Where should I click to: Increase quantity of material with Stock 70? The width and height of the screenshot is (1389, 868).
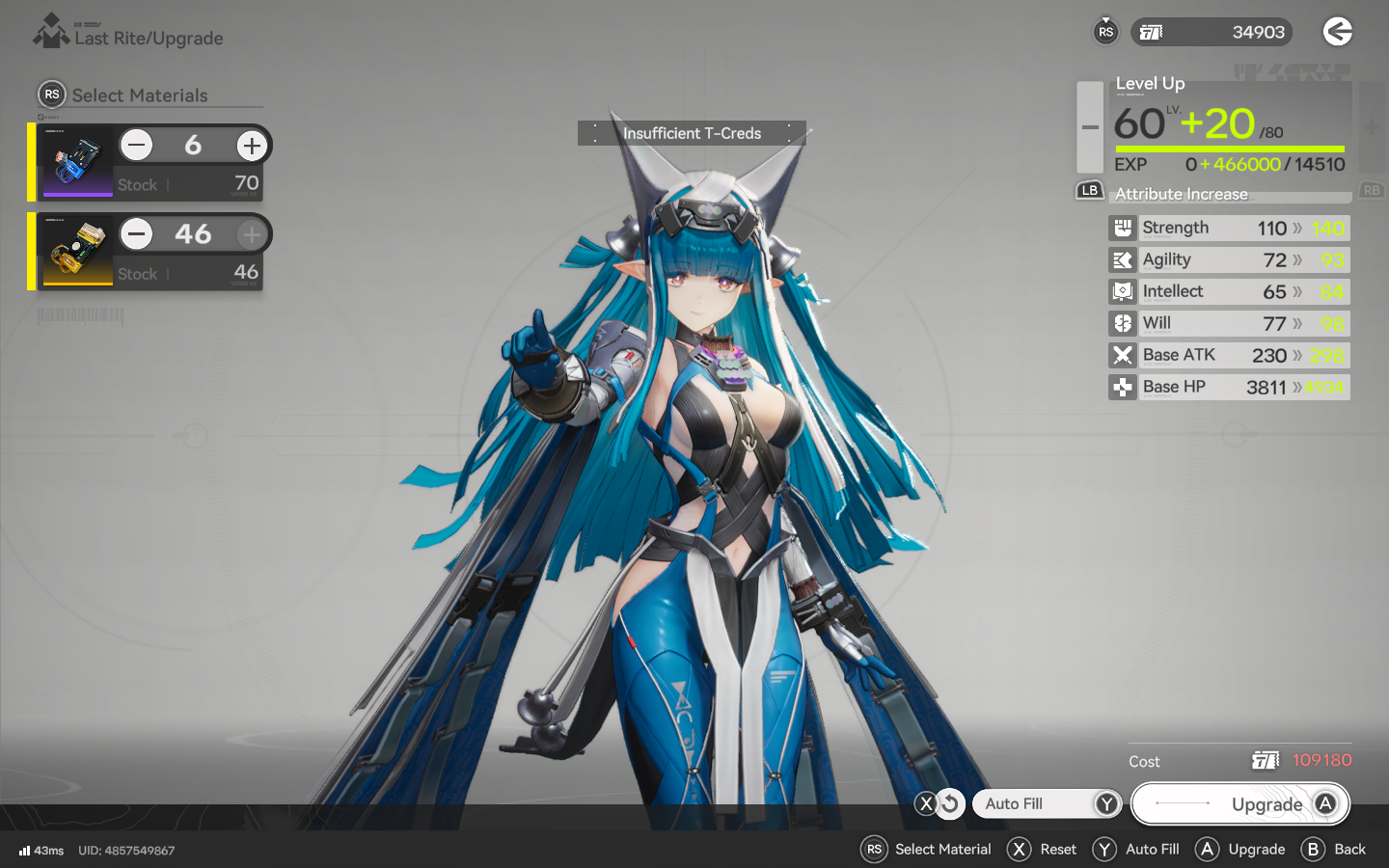(x=252, y=146)
